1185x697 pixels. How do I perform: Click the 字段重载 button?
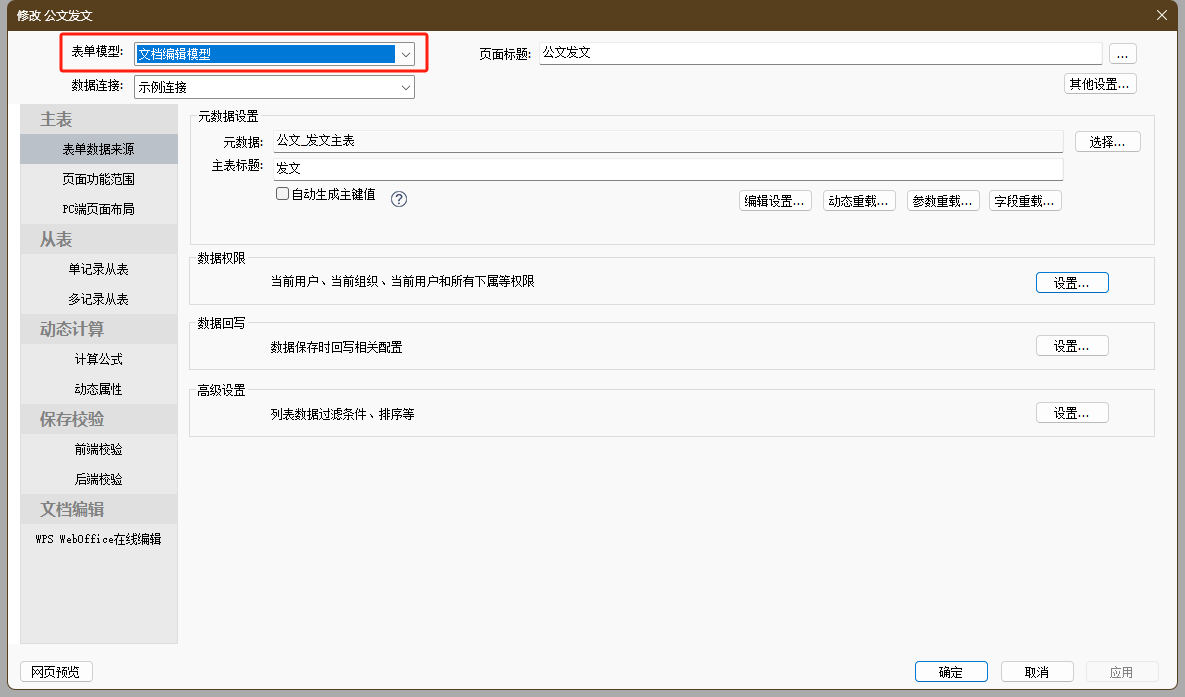pos(1025,201)
